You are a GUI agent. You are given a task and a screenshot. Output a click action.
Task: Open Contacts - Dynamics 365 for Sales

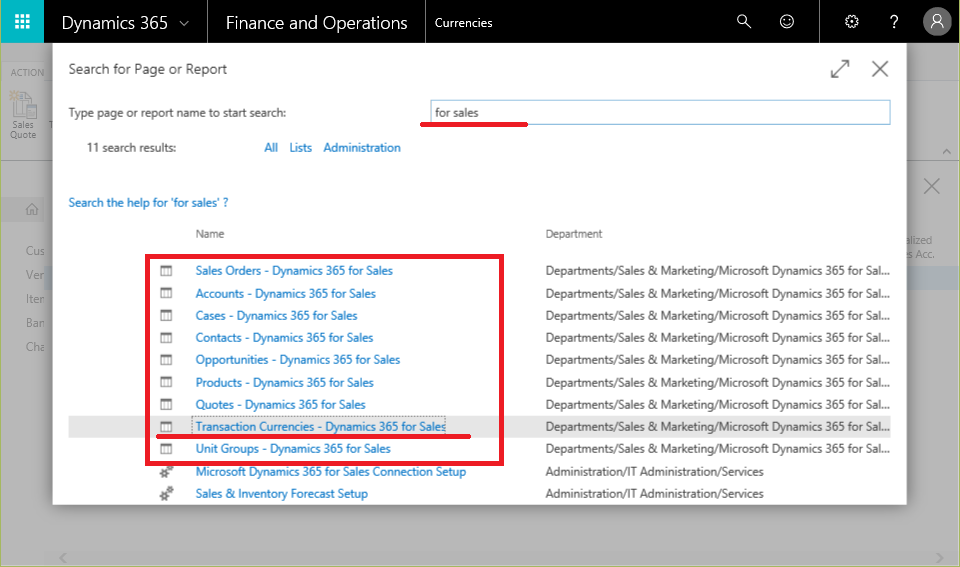coord(284,338)
